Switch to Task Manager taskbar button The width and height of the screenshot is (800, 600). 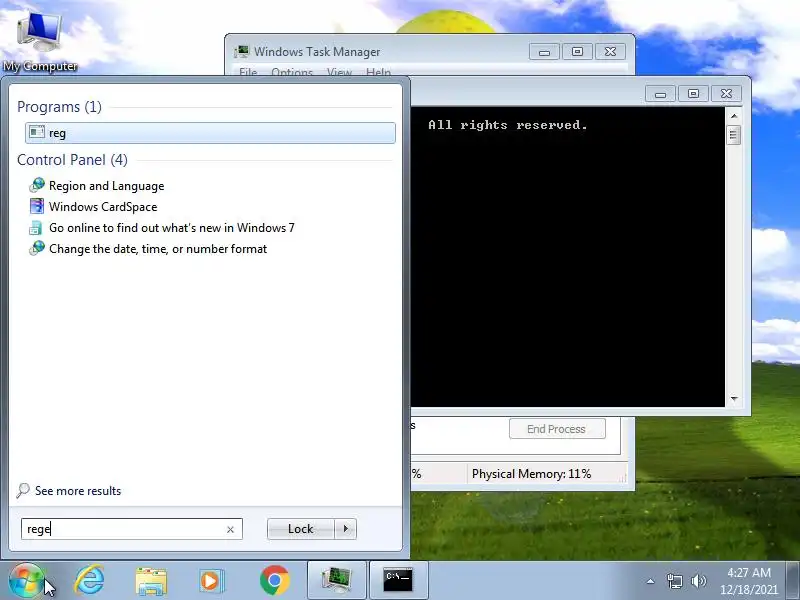pos(337,580)
